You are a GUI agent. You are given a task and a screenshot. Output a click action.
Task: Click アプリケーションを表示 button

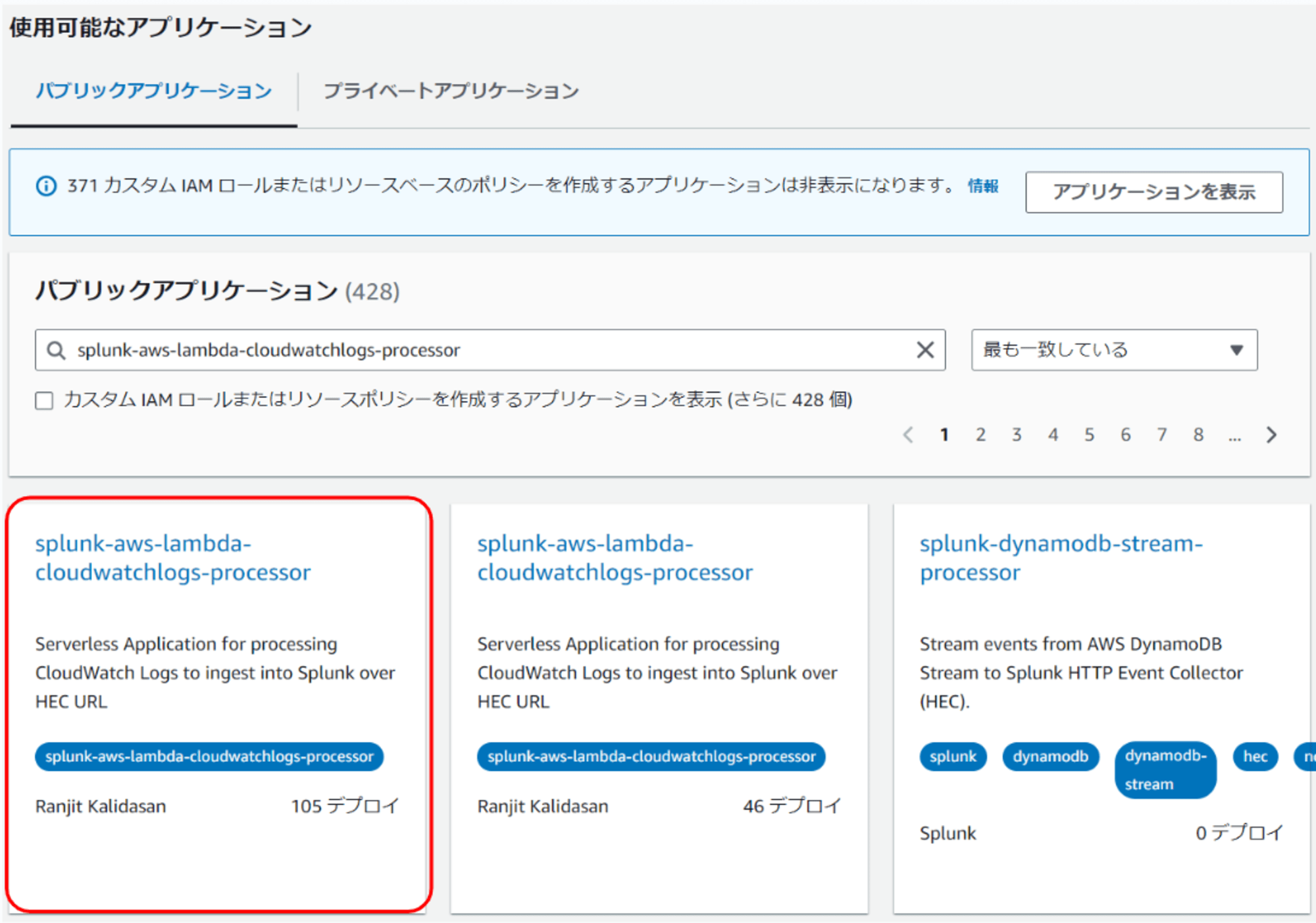point(1153,191)
